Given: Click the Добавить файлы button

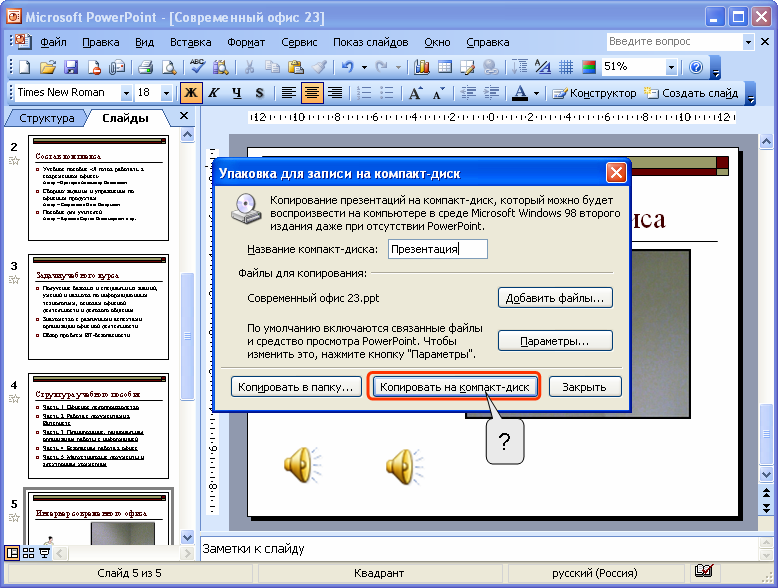Looking at the screenshot, I should pyautogui.click(x=555, y=298).
